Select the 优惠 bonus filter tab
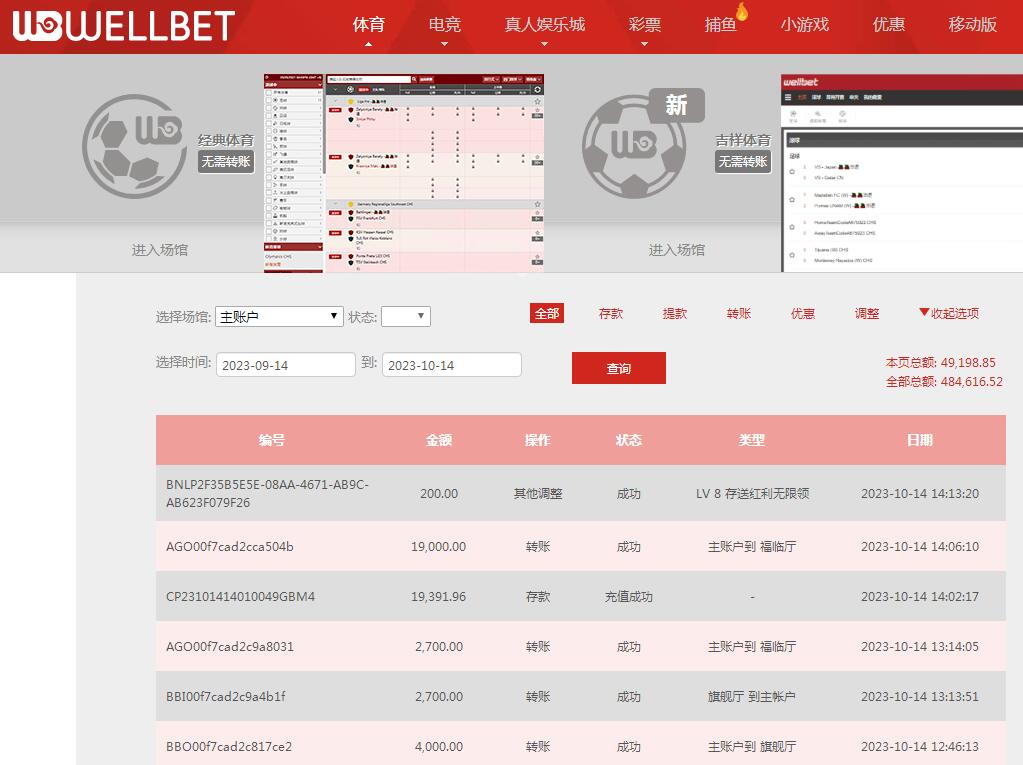Viewport: 1023px width, 765px height. pyautogui.click(x=802, y=314)
